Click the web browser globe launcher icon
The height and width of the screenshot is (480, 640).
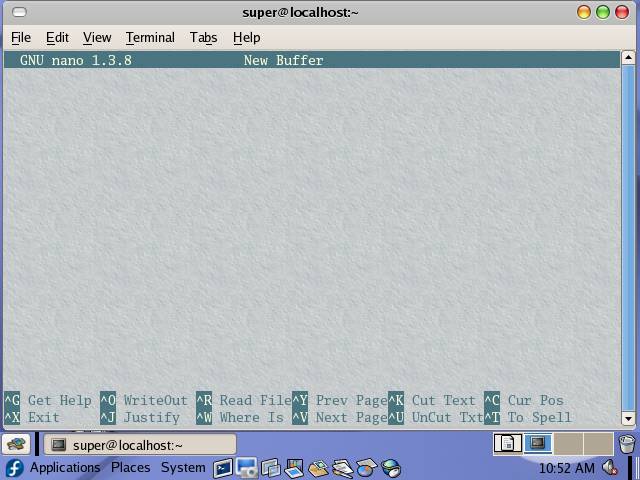tap(392, 468)
